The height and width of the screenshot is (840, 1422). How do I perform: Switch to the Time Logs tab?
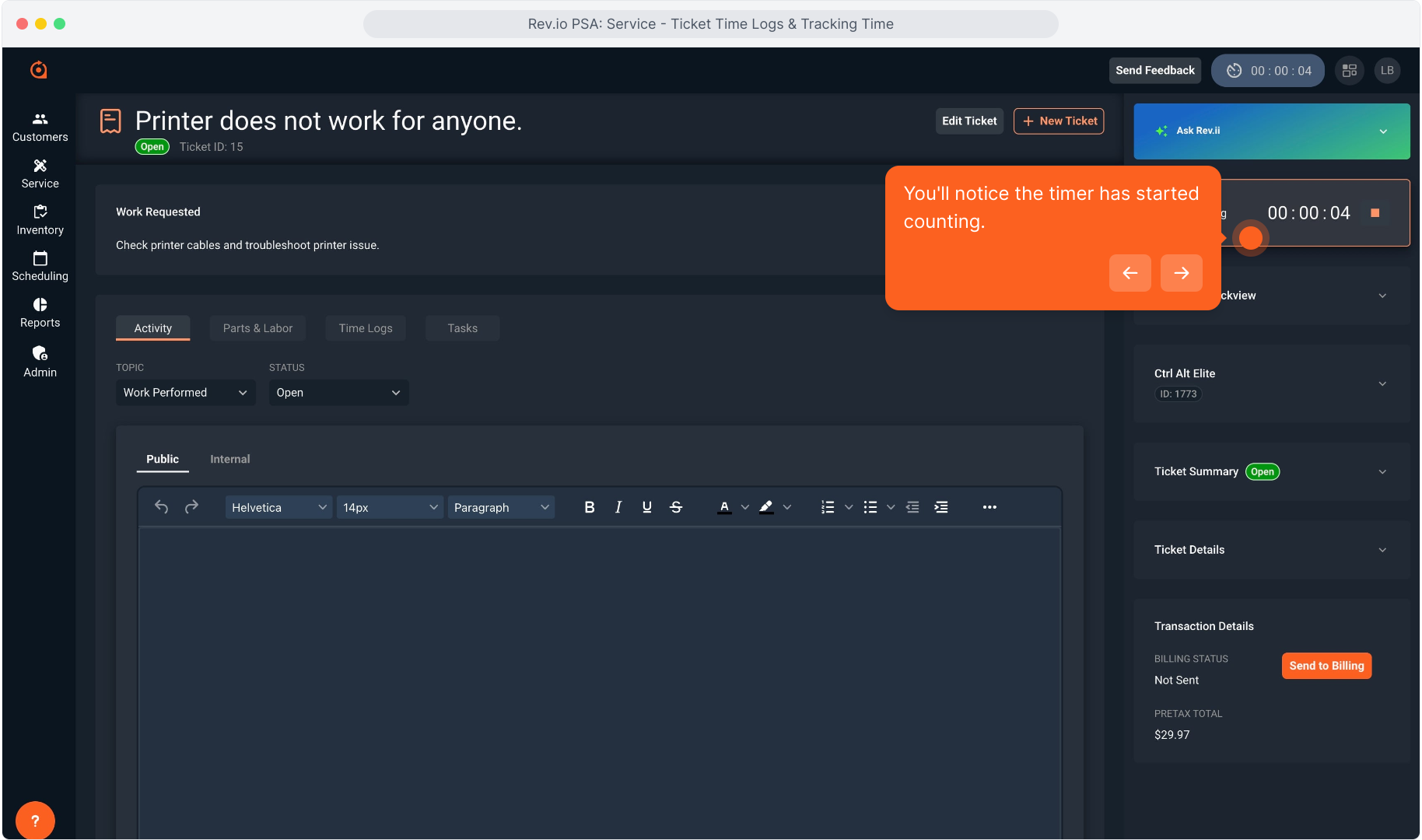coord(365,328)
